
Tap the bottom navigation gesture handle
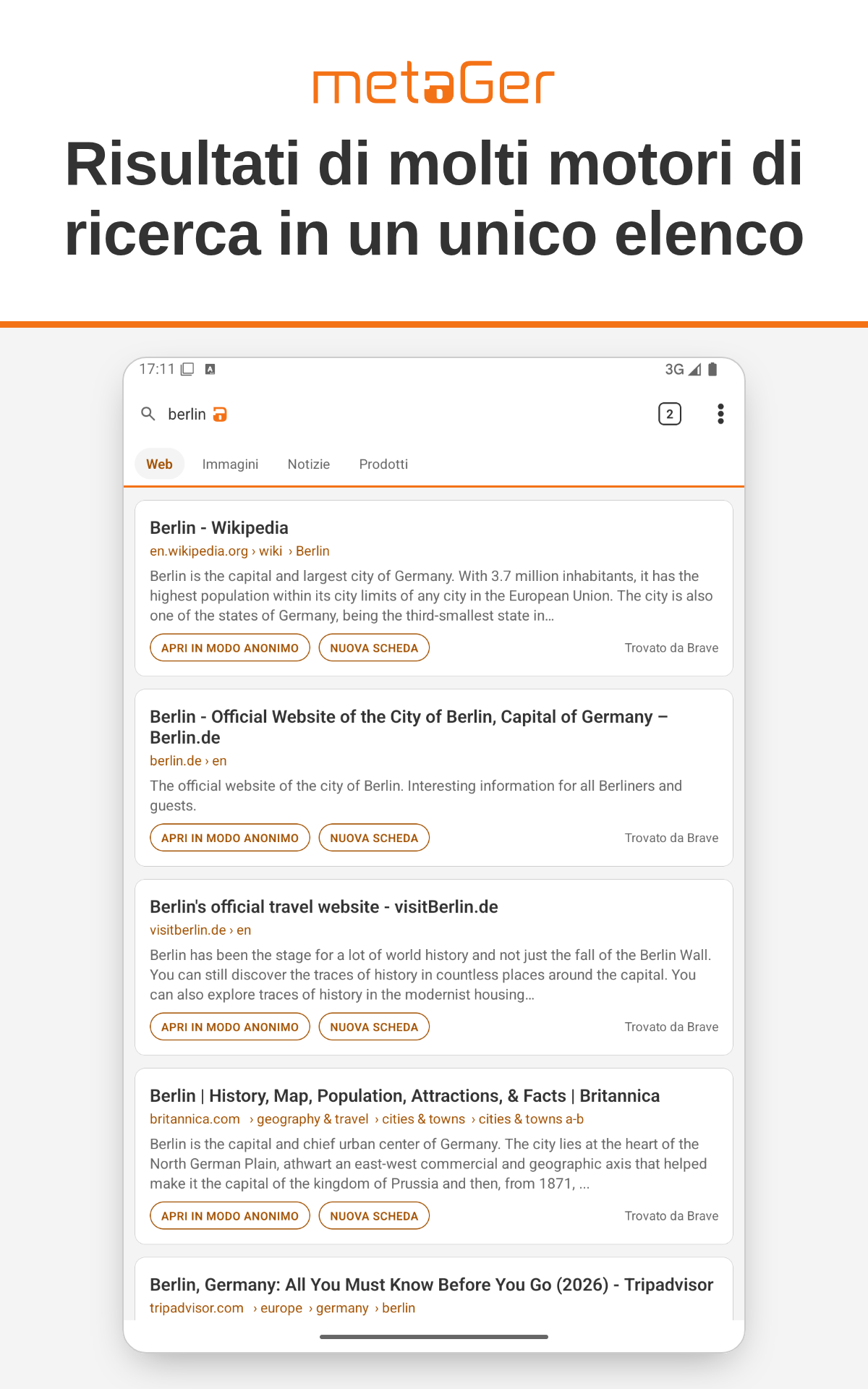click(x=434, y=1336)
